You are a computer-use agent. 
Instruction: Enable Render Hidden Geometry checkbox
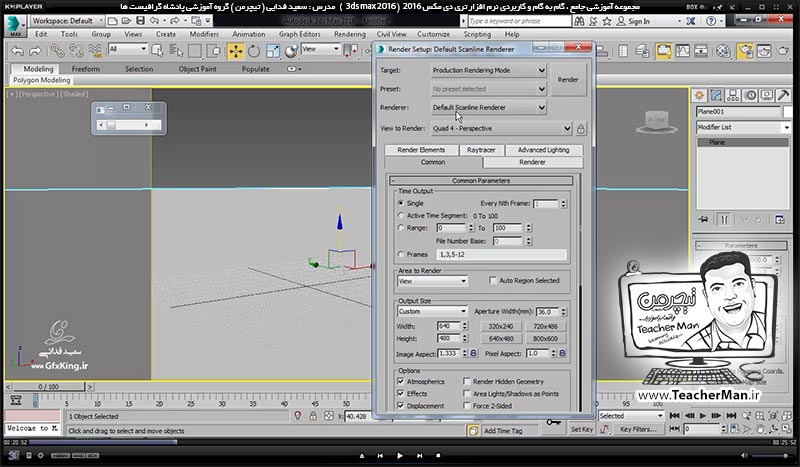click(x=466, y=381)
